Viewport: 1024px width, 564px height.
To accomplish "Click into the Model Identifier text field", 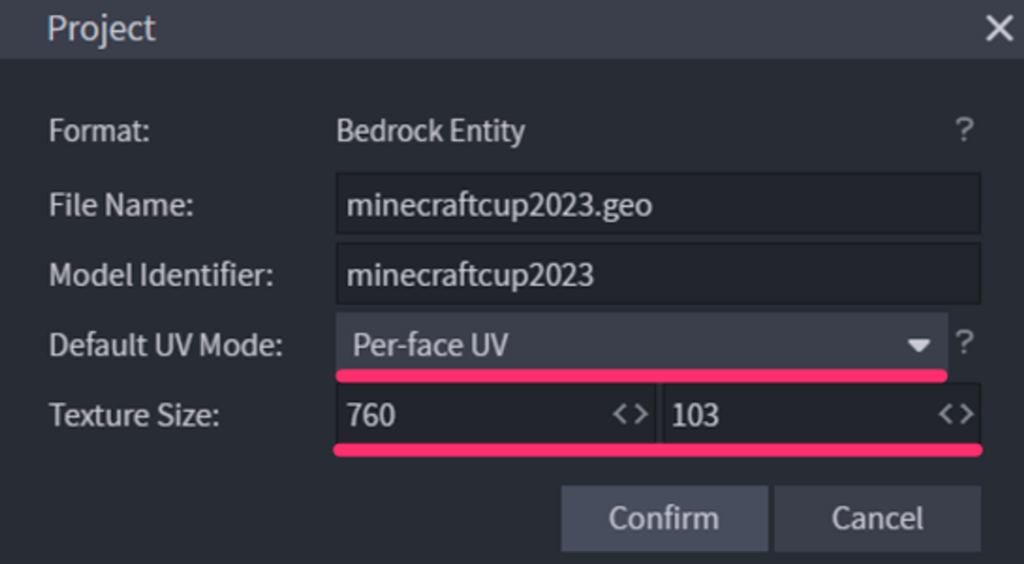I will coord(657,274).
